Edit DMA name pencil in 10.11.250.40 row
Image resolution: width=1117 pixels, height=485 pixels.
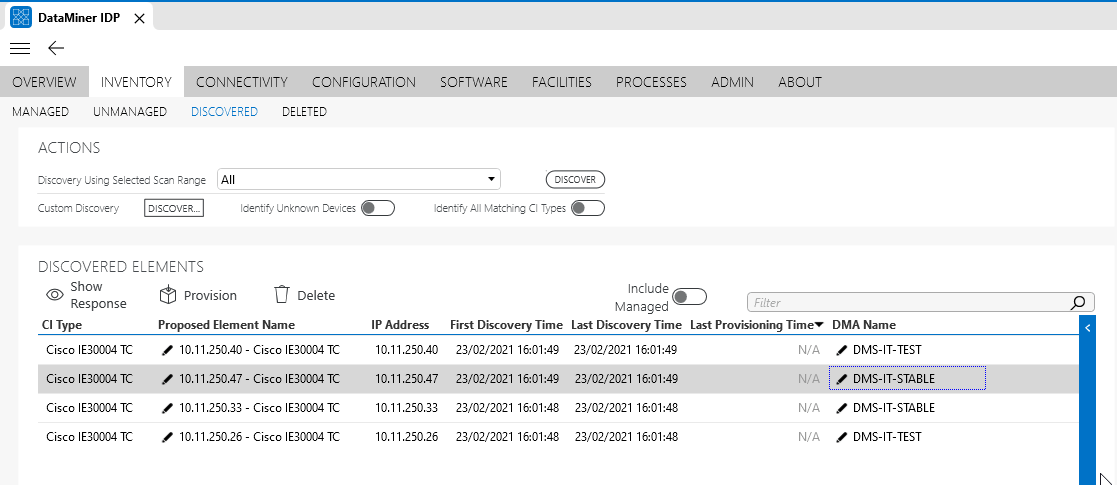coord(842,350)
